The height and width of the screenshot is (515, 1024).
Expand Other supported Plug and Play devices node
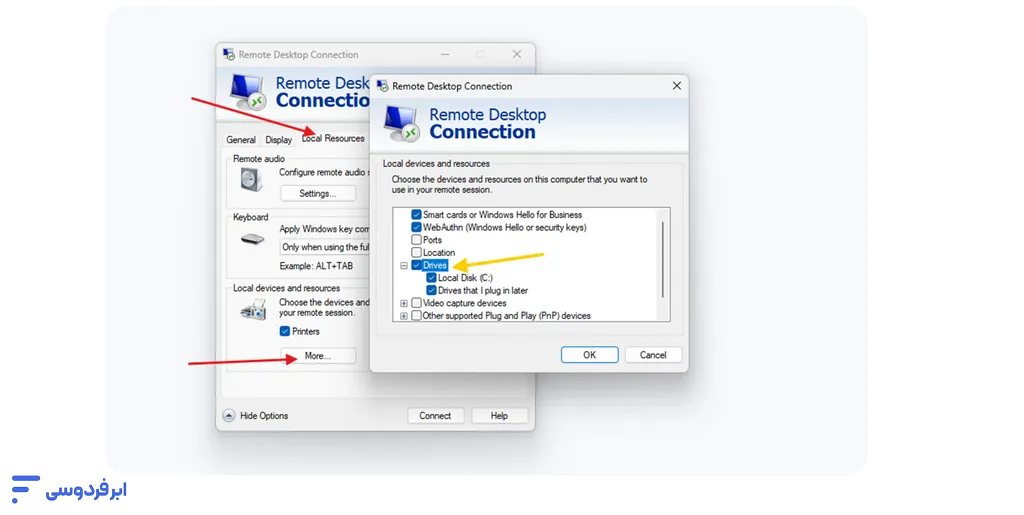(404, 316)
